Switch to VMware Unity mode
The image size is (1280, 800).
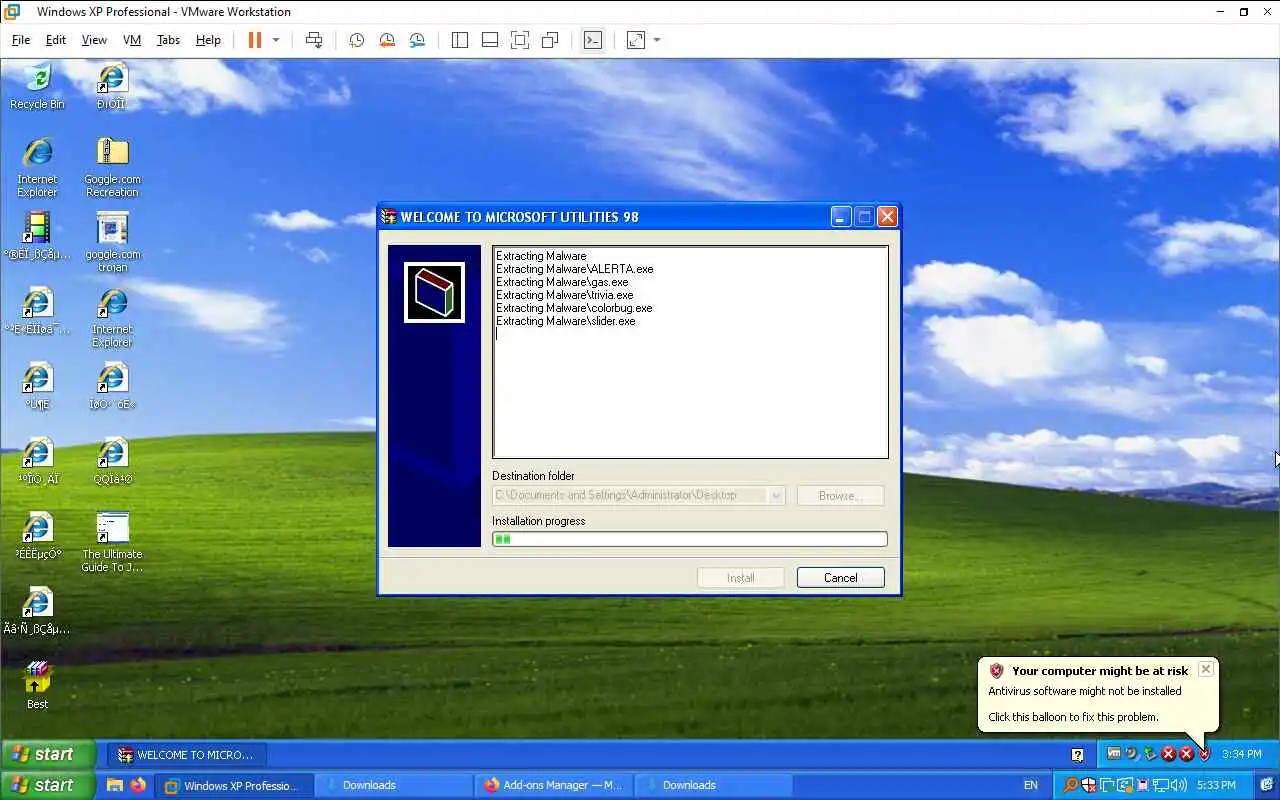[x=550, y=40]
